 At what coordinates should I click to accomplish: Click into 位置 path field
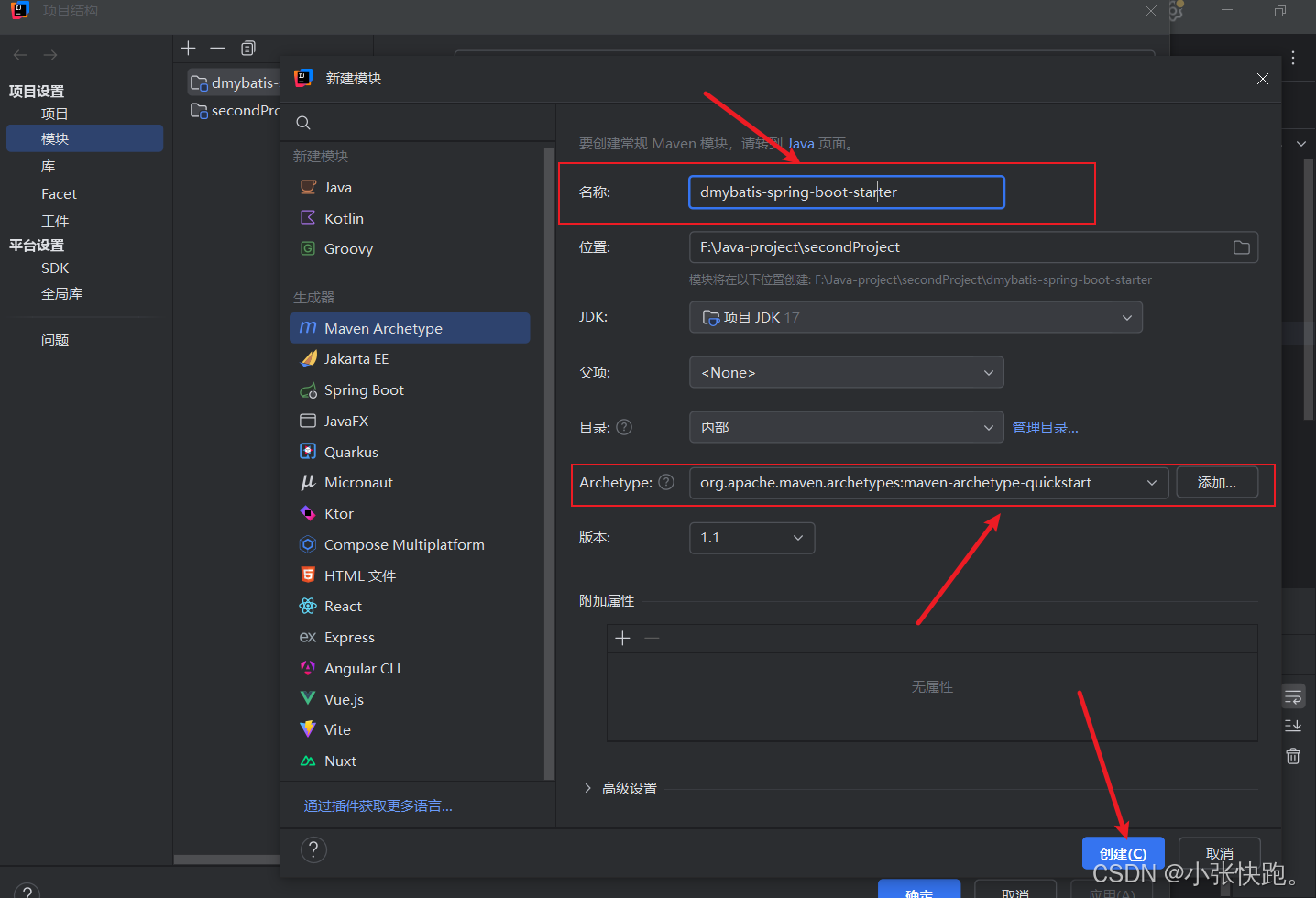973,247
